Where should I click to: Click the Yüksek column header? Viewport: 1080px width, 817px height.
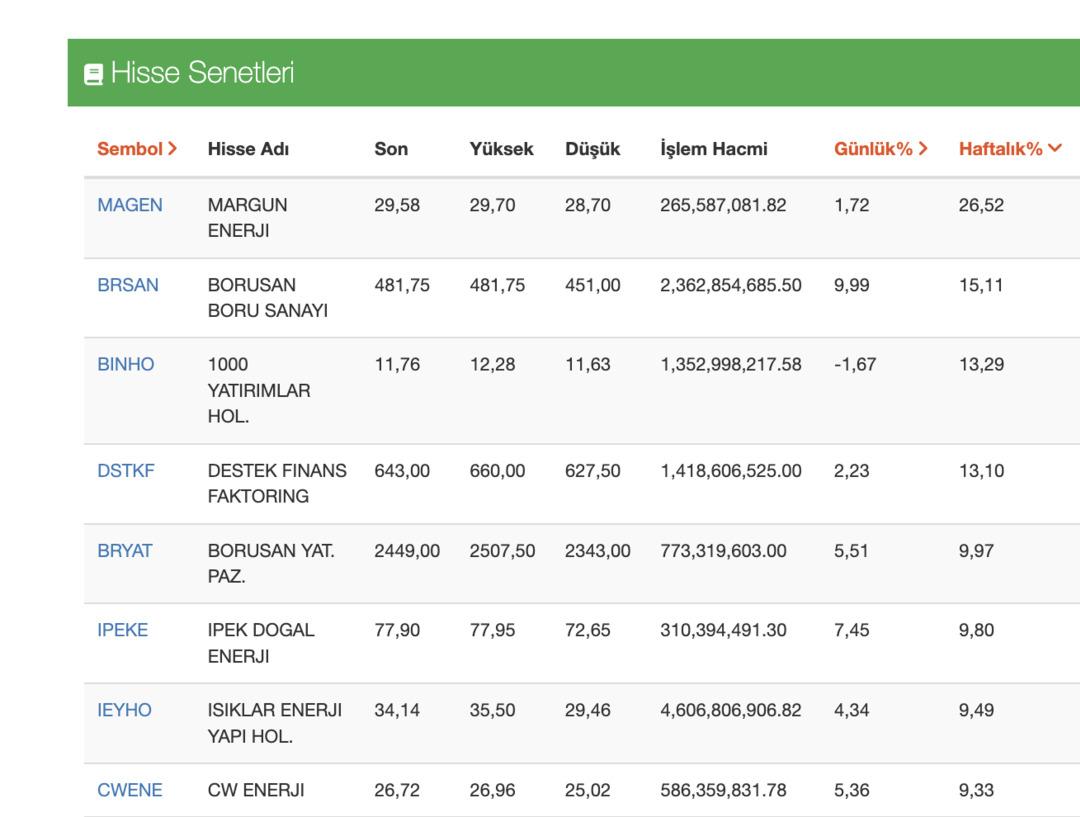[501, 149]
